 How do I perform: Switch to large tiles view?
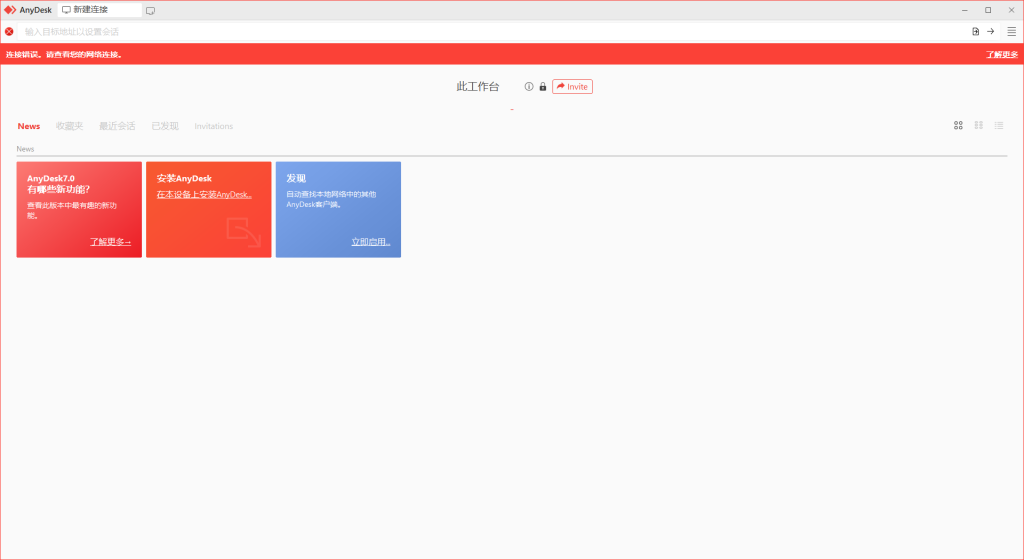958,125
